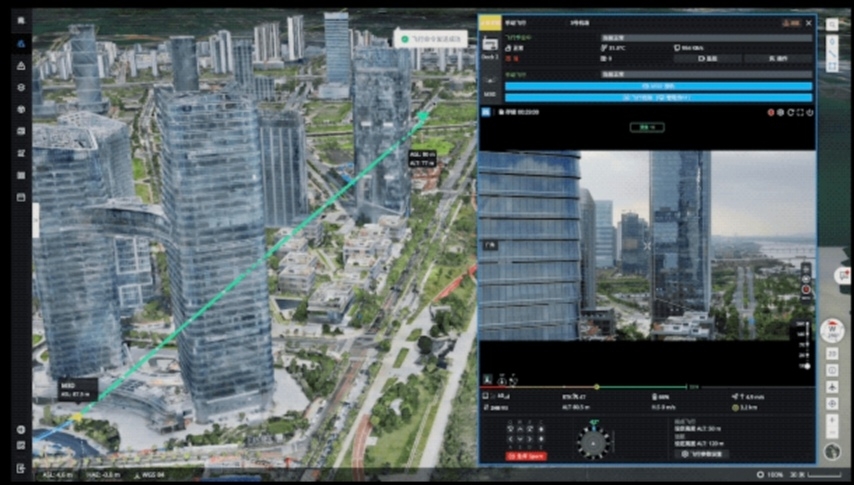The width and height of the screenshot is (854, 485).
Task: Toggle the small green button above live video
Action: [x=647, y=127]
